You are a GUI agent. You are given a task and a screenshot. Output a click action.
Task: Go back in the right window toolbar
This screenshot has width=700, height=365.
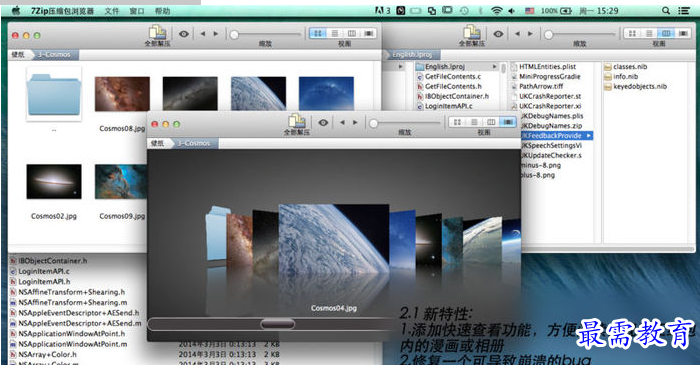(517, 34)
